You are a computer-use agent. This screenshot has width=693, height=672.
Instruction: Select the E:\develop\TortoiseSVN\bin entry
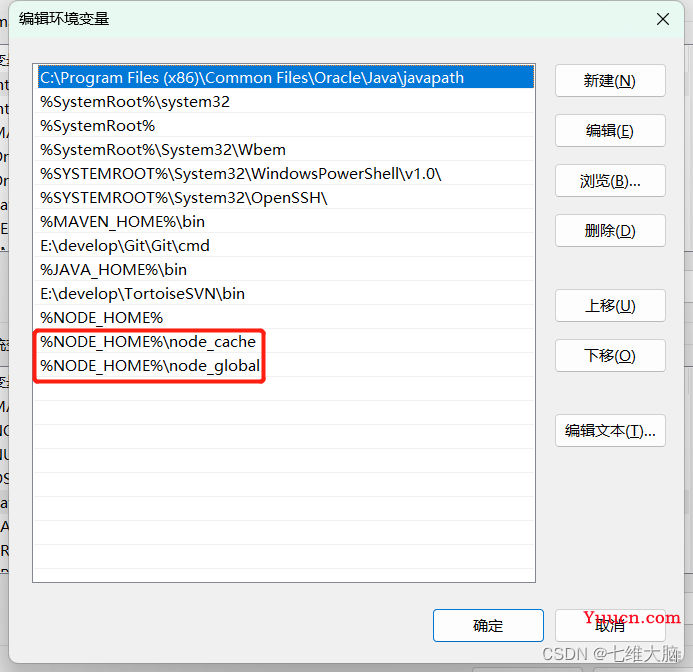(284, 293)
